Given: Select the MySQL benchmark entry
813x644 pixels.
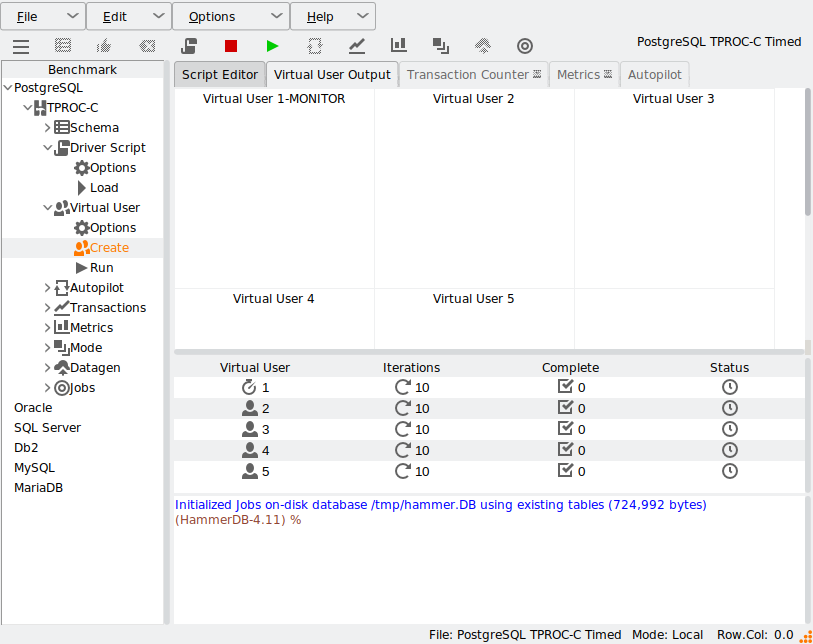Looking at the screenshot, I should (x=34, y=468).
